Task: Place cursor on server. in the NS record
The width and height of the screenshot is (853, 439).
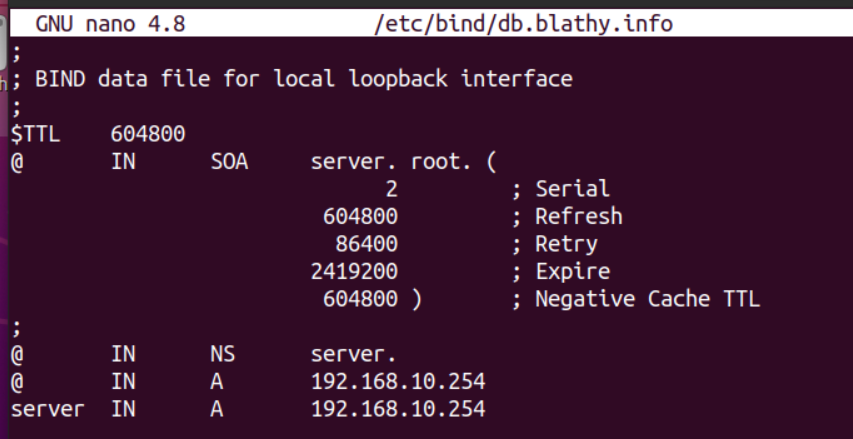Action: point(353,354)
